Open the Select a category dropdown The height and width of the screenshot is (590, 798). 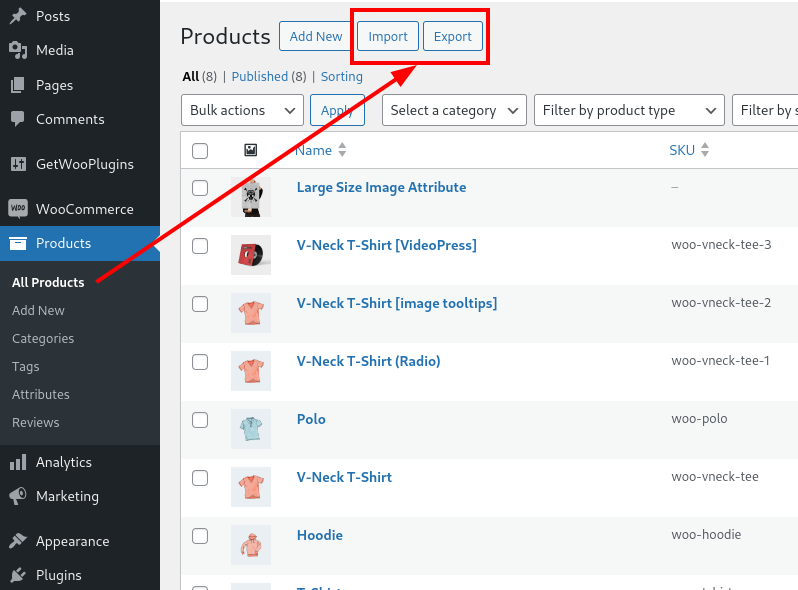(454, 110)
